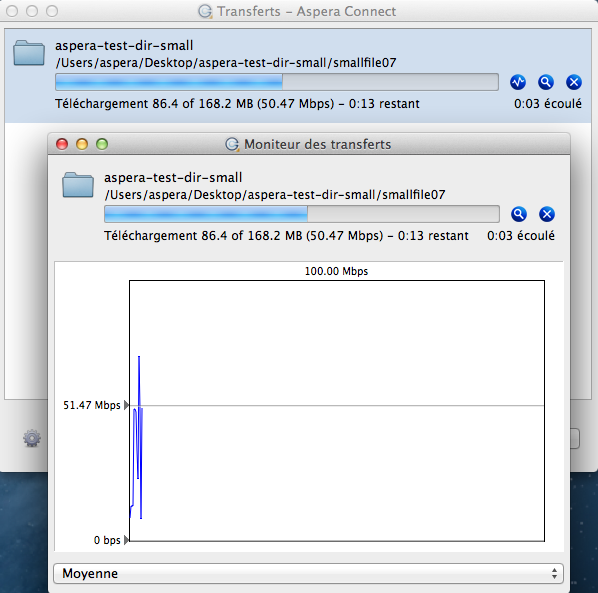Close the Moniteur des transferts window

[62, 144]
